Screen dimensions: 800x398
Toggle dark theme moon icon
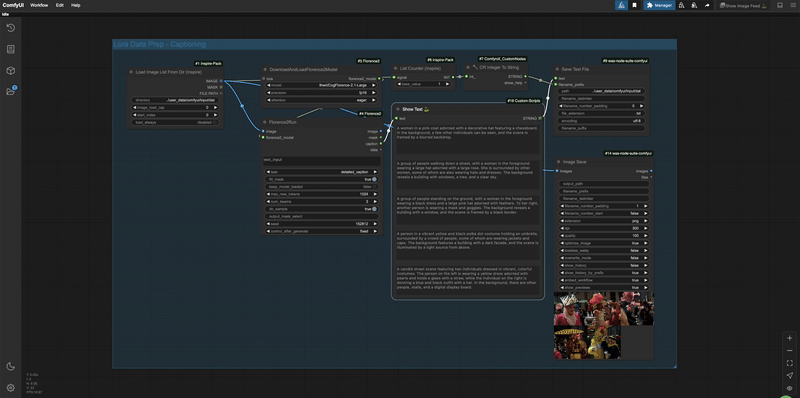(x=11, y=366)
